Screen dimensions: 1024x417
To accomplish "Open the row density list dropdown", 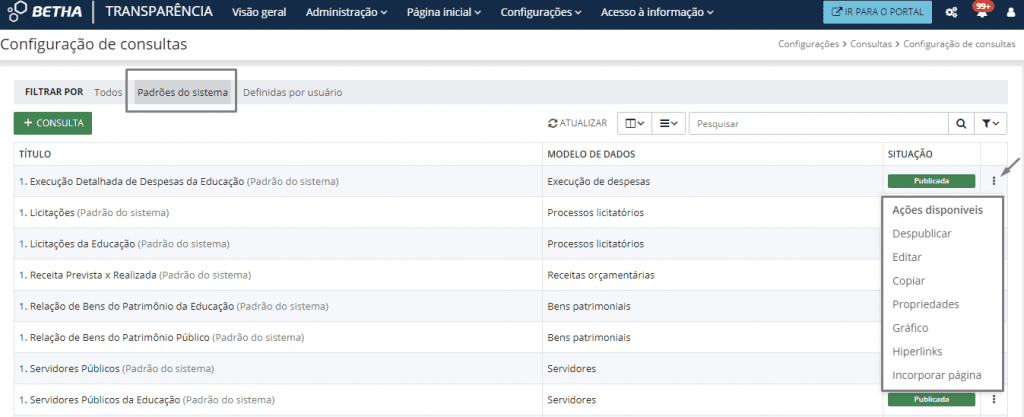I will (669, 123).
